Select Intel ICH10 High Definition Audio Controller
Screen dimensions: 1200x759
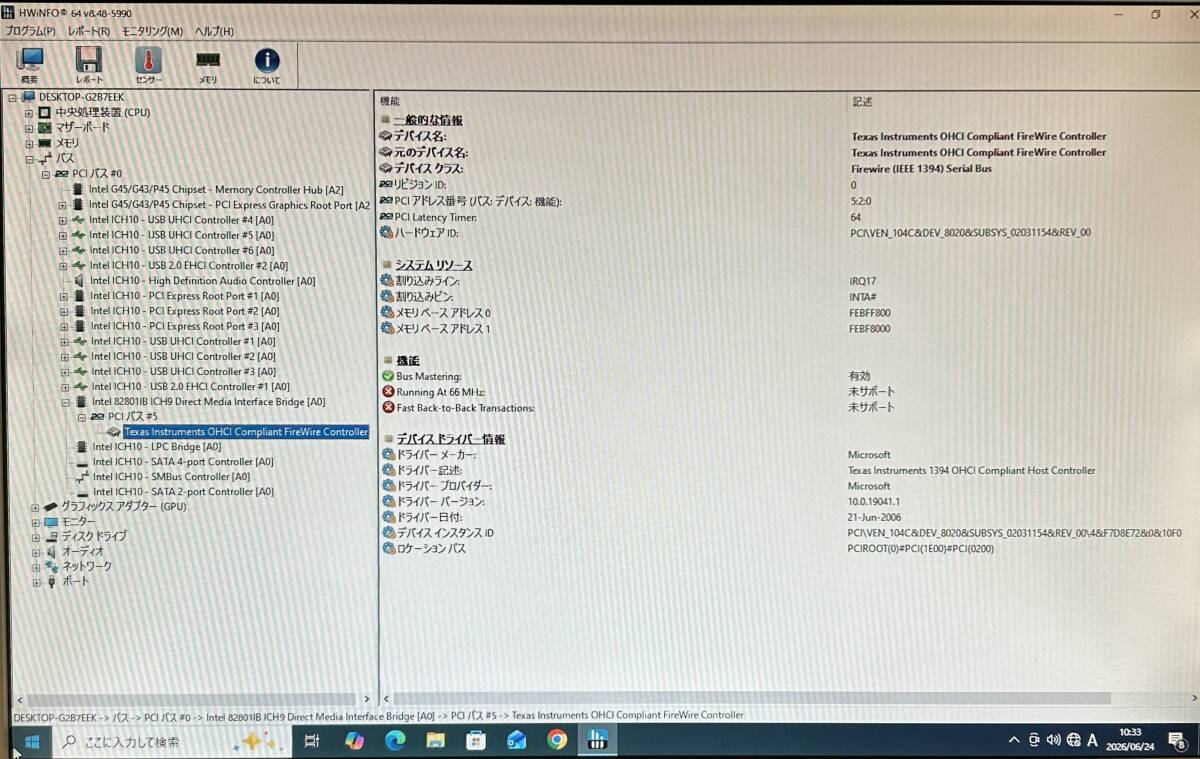point(202,281)
